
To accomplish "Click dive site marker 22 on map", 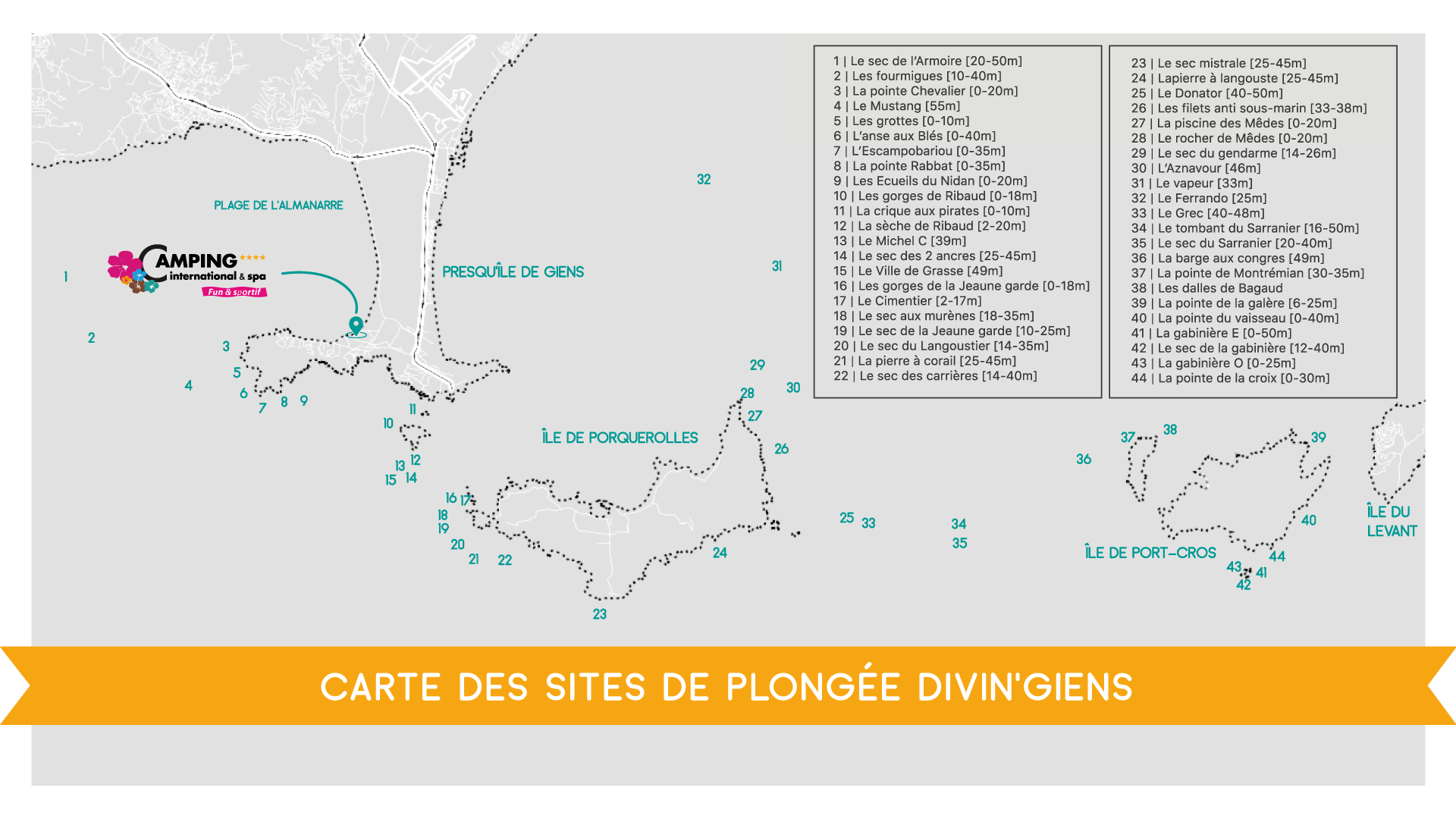I will (x=504, y=560).
